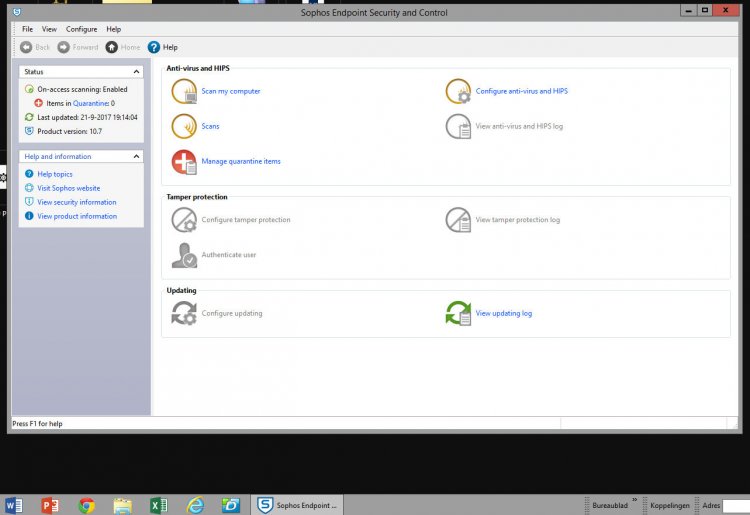The height and width of the screenshot is (515, 750).
Task: Click the View updating log icon
Action: (x=458, y=314)
